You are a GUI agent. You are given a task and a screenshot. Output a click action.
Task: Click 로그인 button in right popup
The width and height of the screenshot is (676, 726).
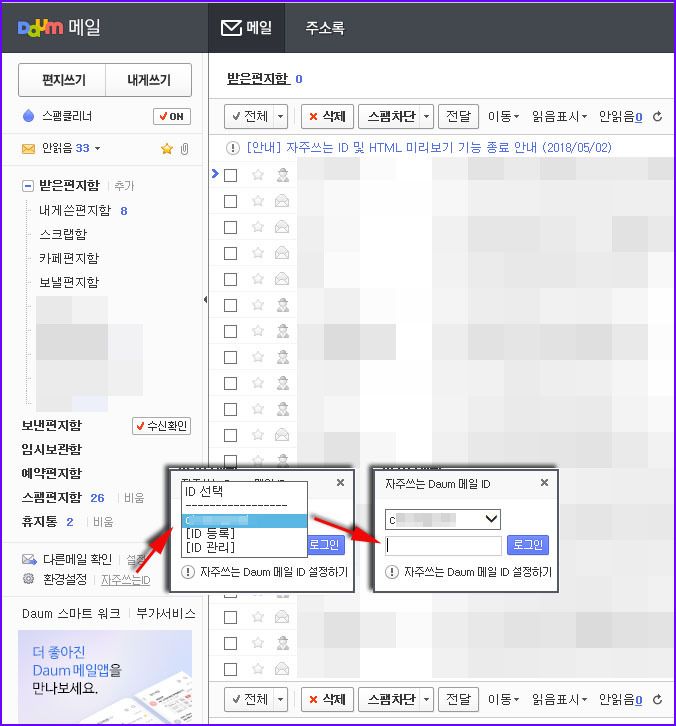528,545
